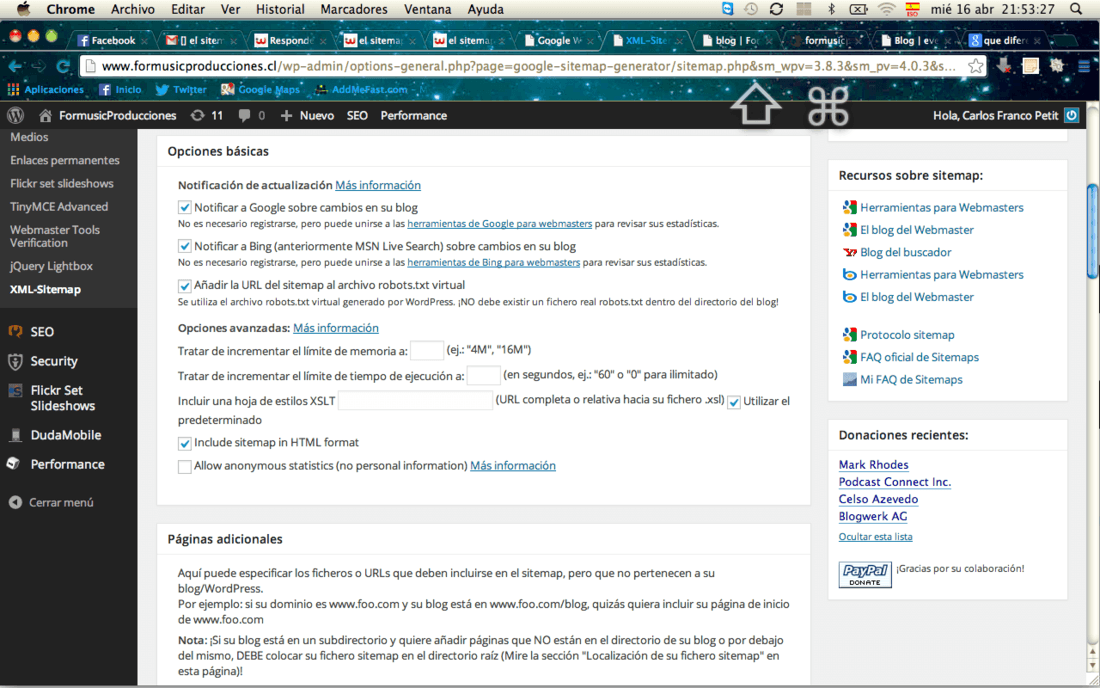The height and width of the screenshot is (688, 1100).
Task: Open Archivo menu in menu bar
Action: [x=133, y=9]
